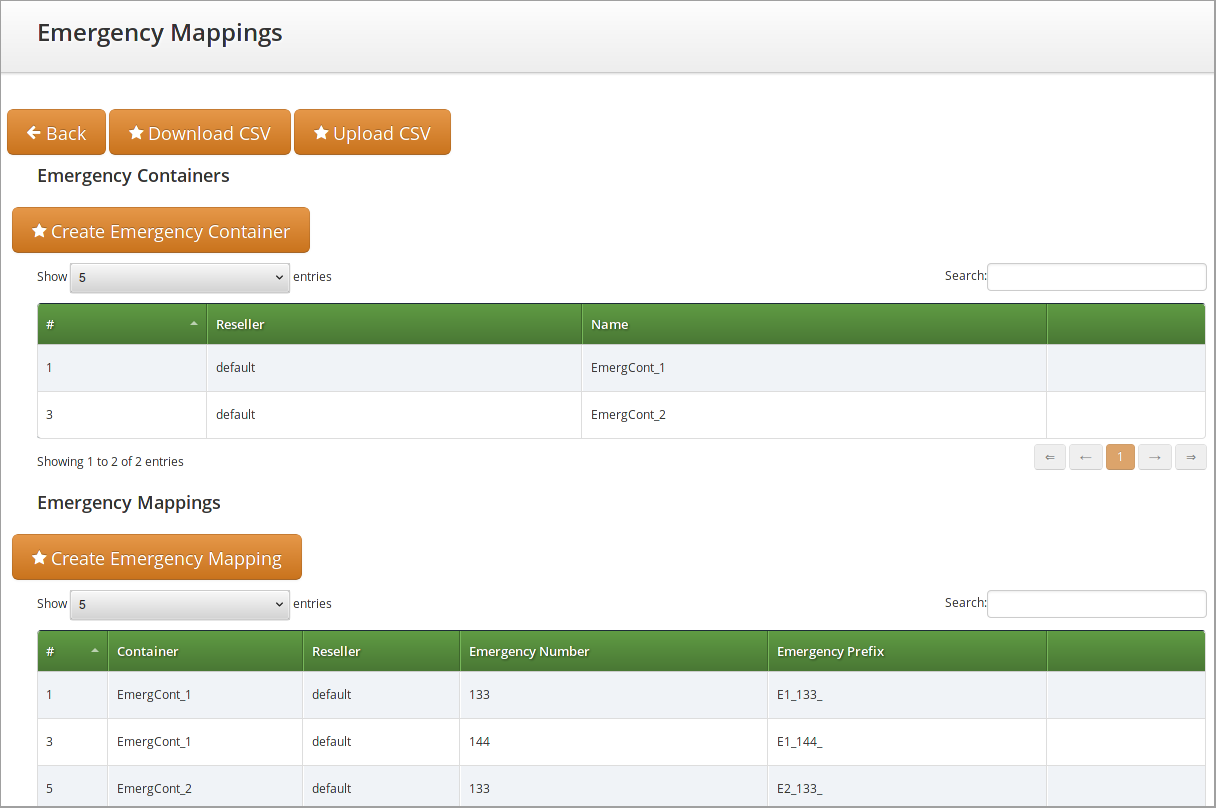Click the Back arrow button
1216x808 pixels.
click(x=56, y=133)
